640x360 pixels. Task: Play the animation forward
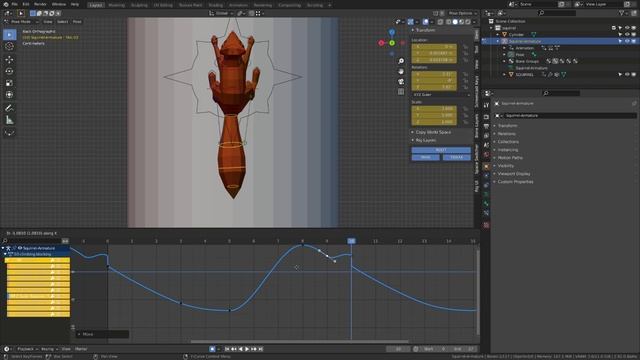click(x=247, y=349)
